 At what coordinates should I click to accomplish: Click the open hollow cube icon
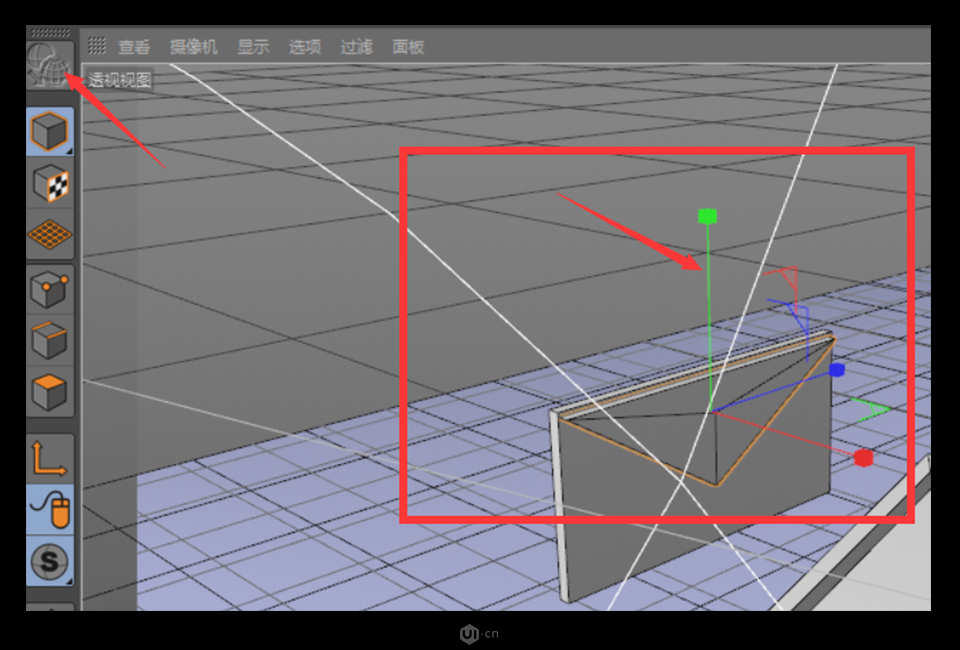tap(49, 338)
